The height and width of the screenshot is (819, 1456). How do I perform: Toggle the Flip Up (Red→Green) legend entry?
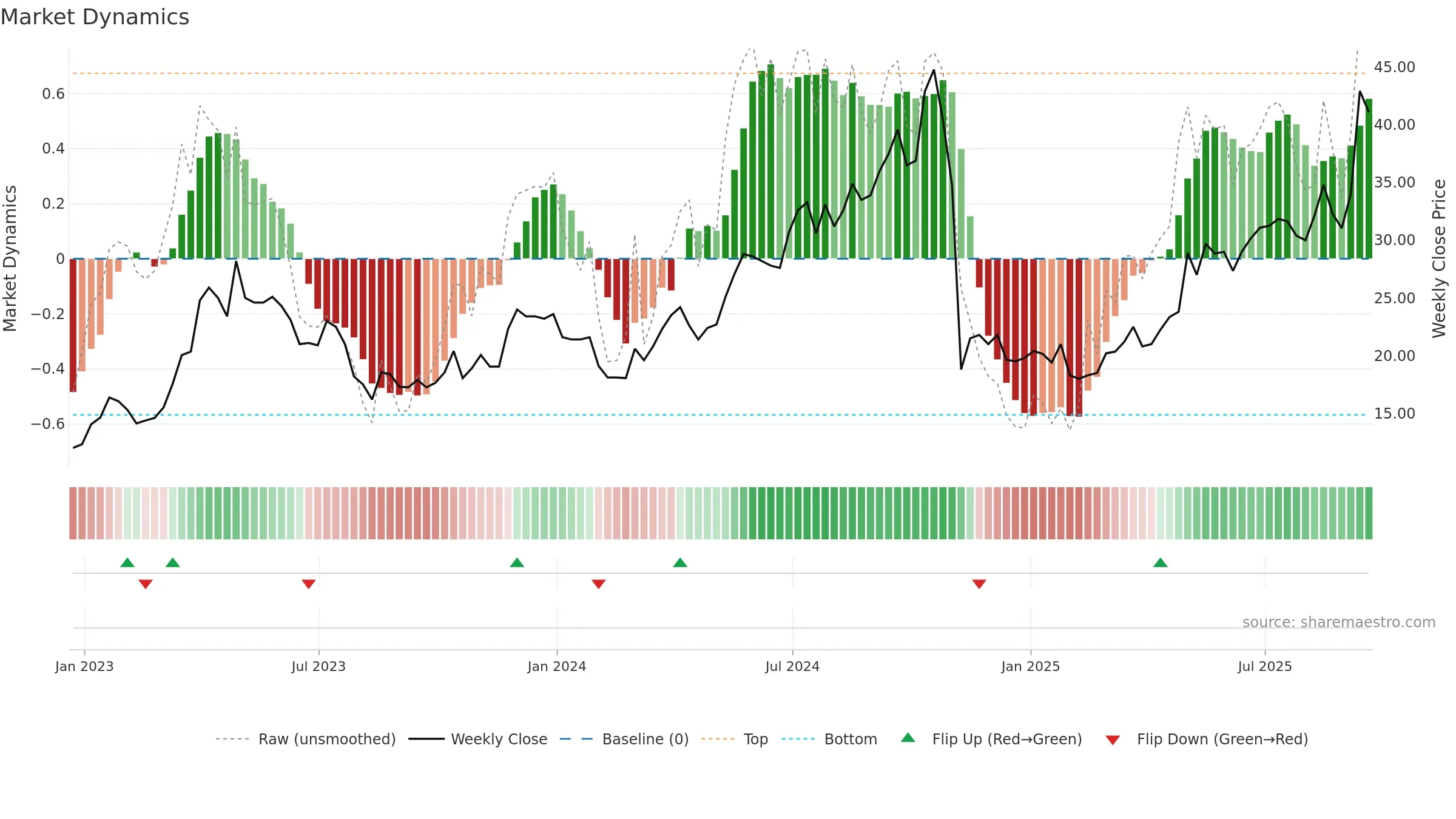tap(991, 739)
